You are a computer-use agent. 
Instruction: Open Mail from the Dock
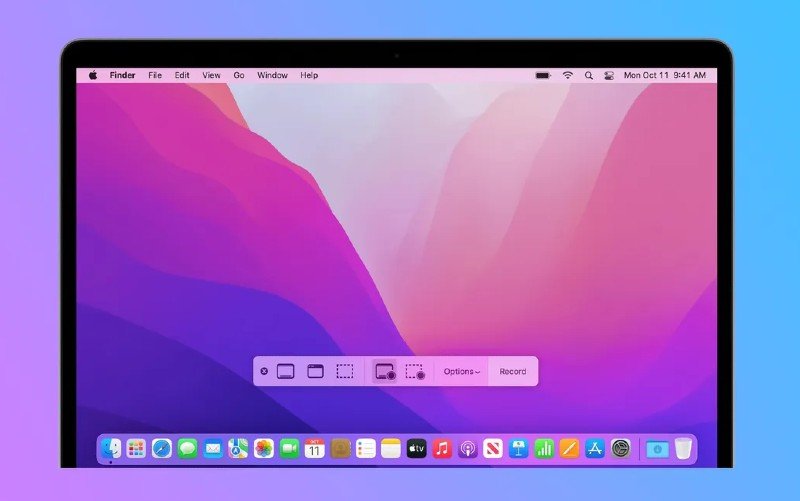coord(213,448)
